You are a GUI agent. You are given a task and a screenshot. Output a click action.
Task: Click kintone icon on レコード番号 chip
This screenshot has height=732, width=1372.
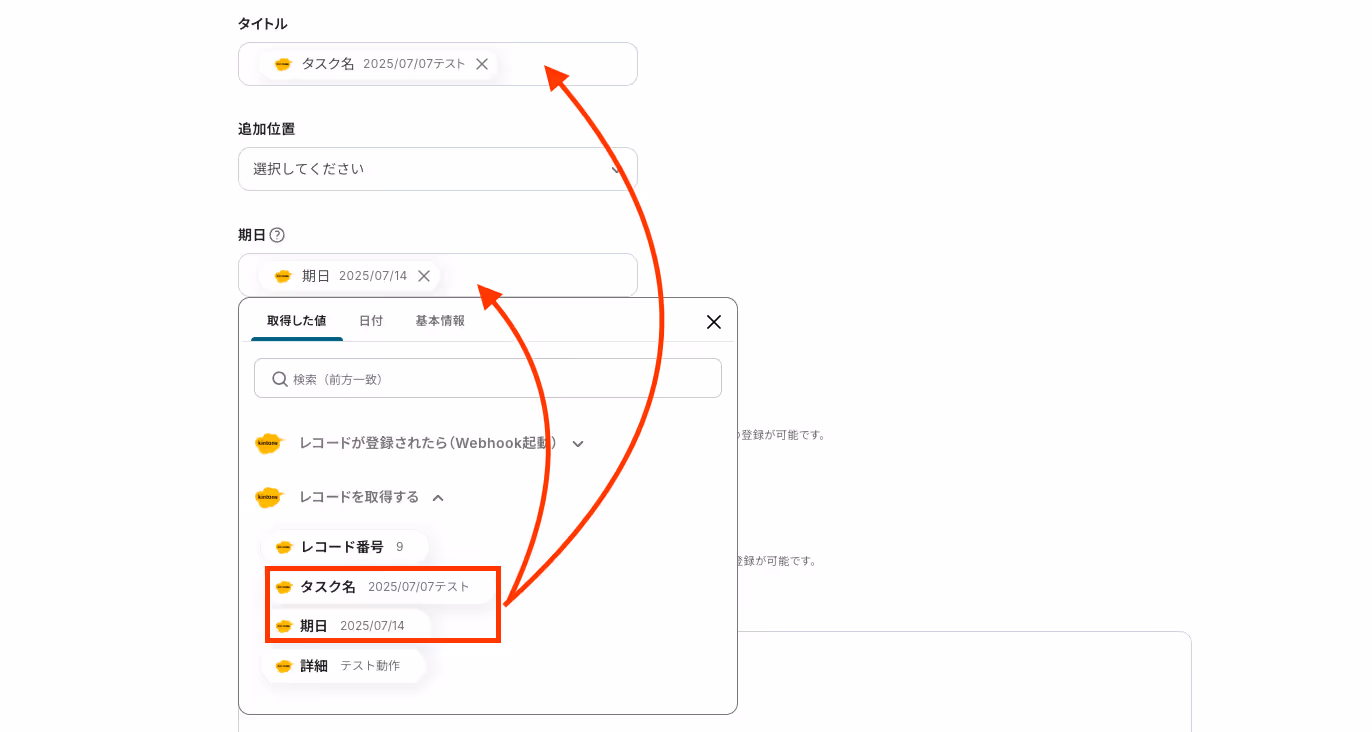[284, 547]
